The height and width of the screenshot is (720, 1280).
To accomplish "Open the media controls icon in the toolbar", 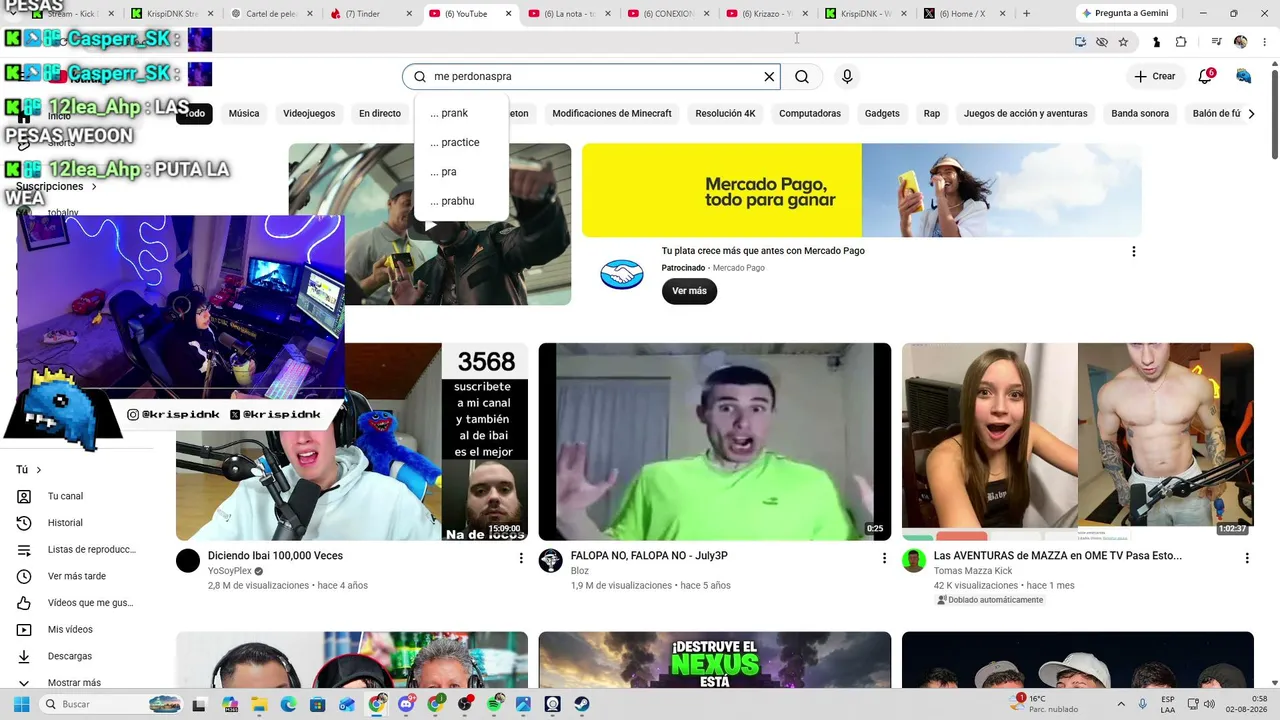I will 1217,42.
